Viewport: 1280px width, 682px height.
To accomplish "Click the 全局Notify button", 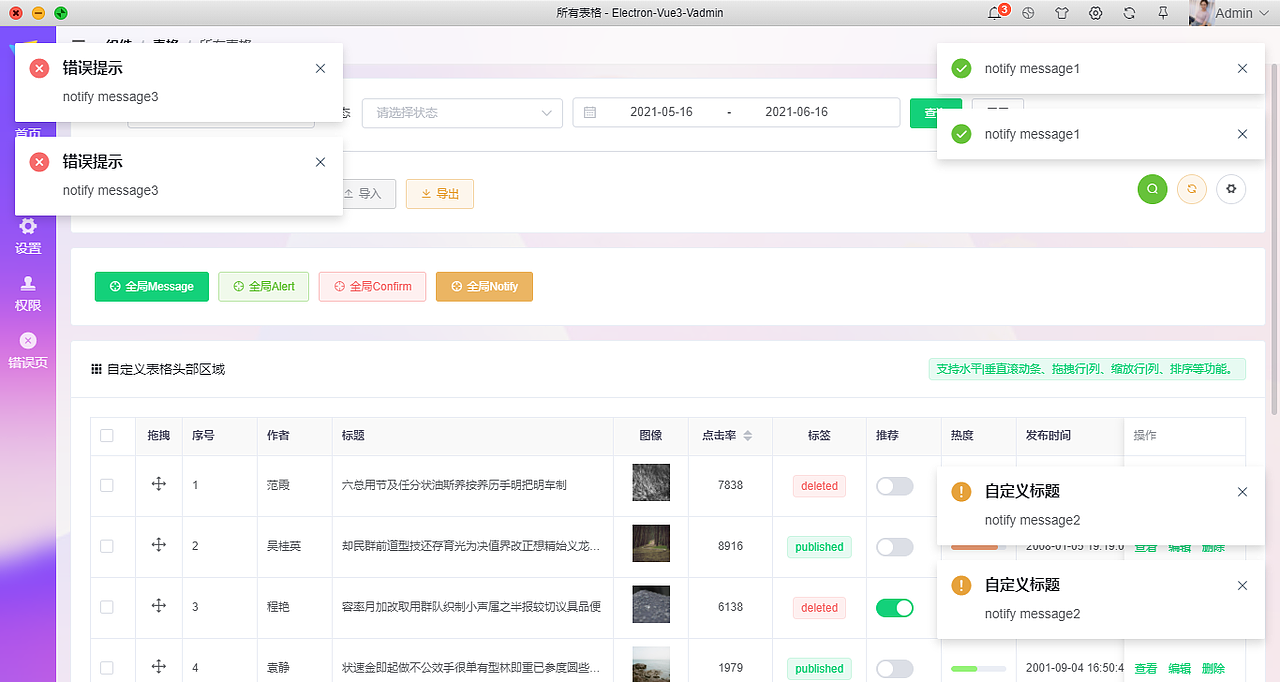I will point(484,286).
